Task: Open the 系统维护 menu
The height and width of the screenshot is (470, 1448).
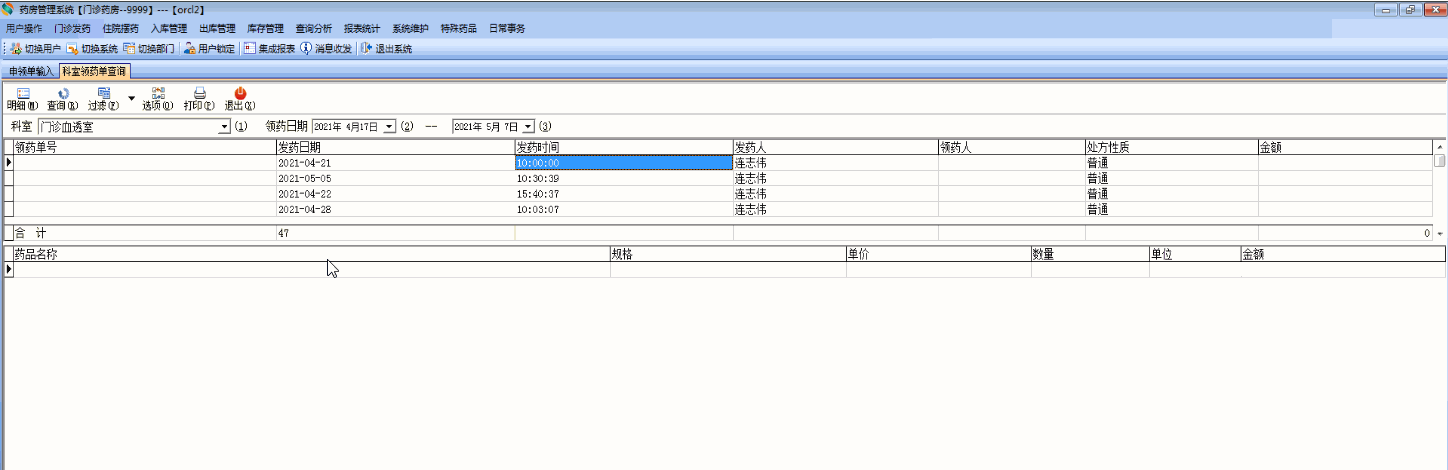Action: click(410, 29)
